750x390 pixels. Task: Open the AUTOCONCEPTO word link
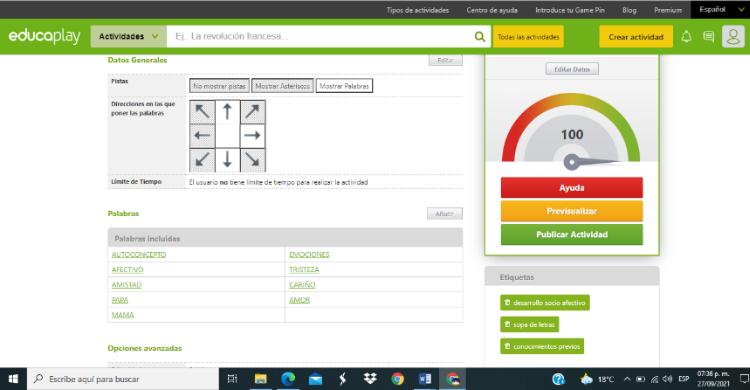139,255
